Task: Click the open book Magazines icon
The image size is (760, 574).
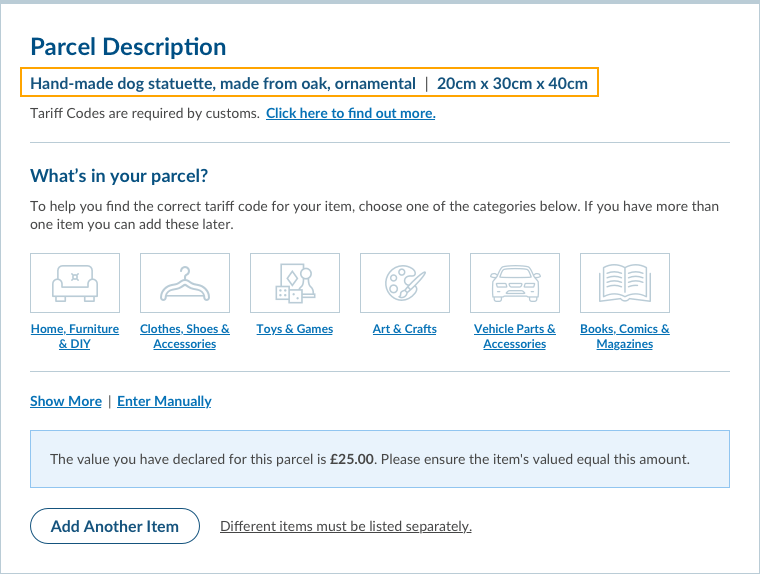Action: [x=625, y=284]
